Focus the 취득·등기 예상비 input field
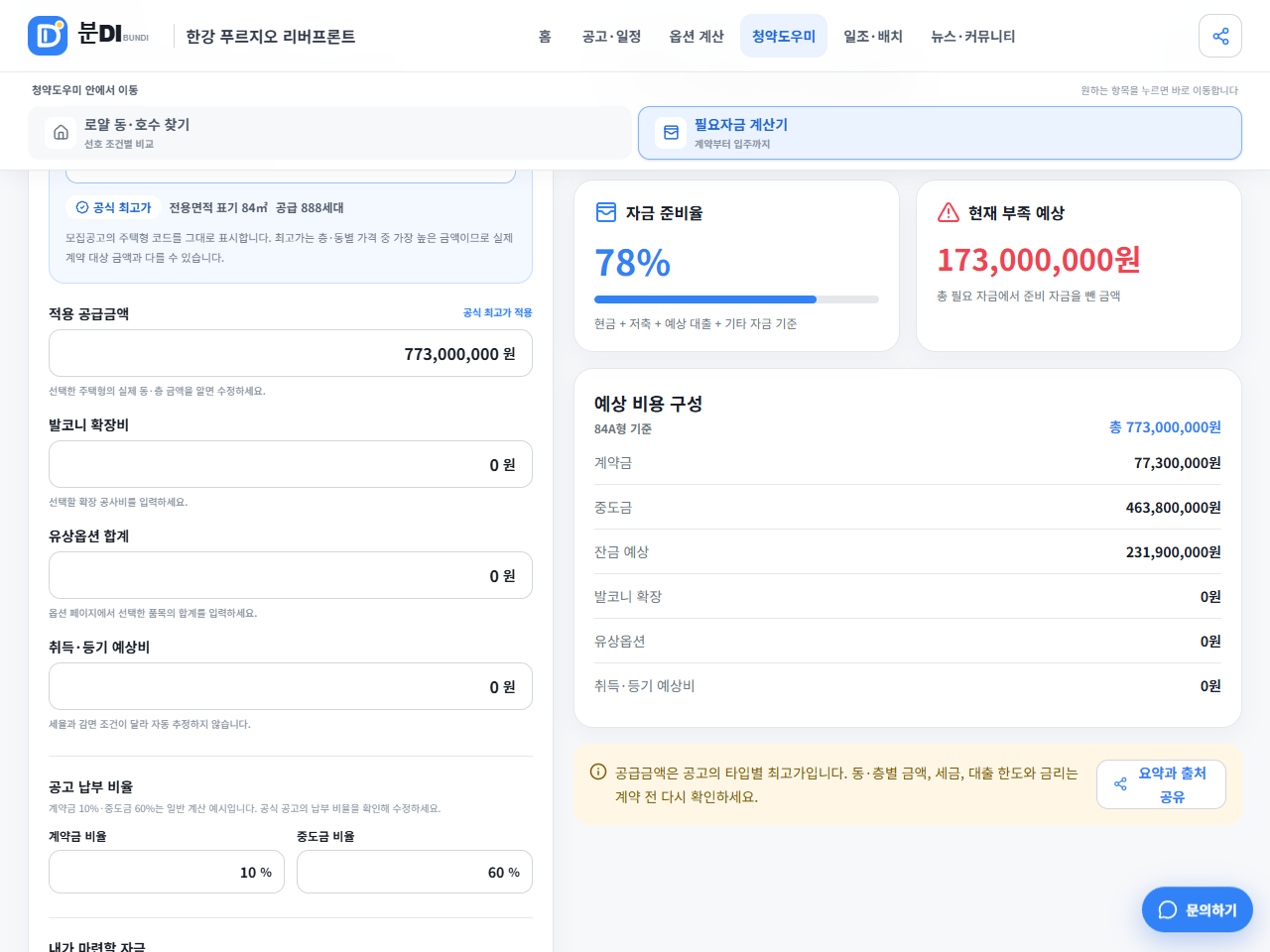 point(291,686)
